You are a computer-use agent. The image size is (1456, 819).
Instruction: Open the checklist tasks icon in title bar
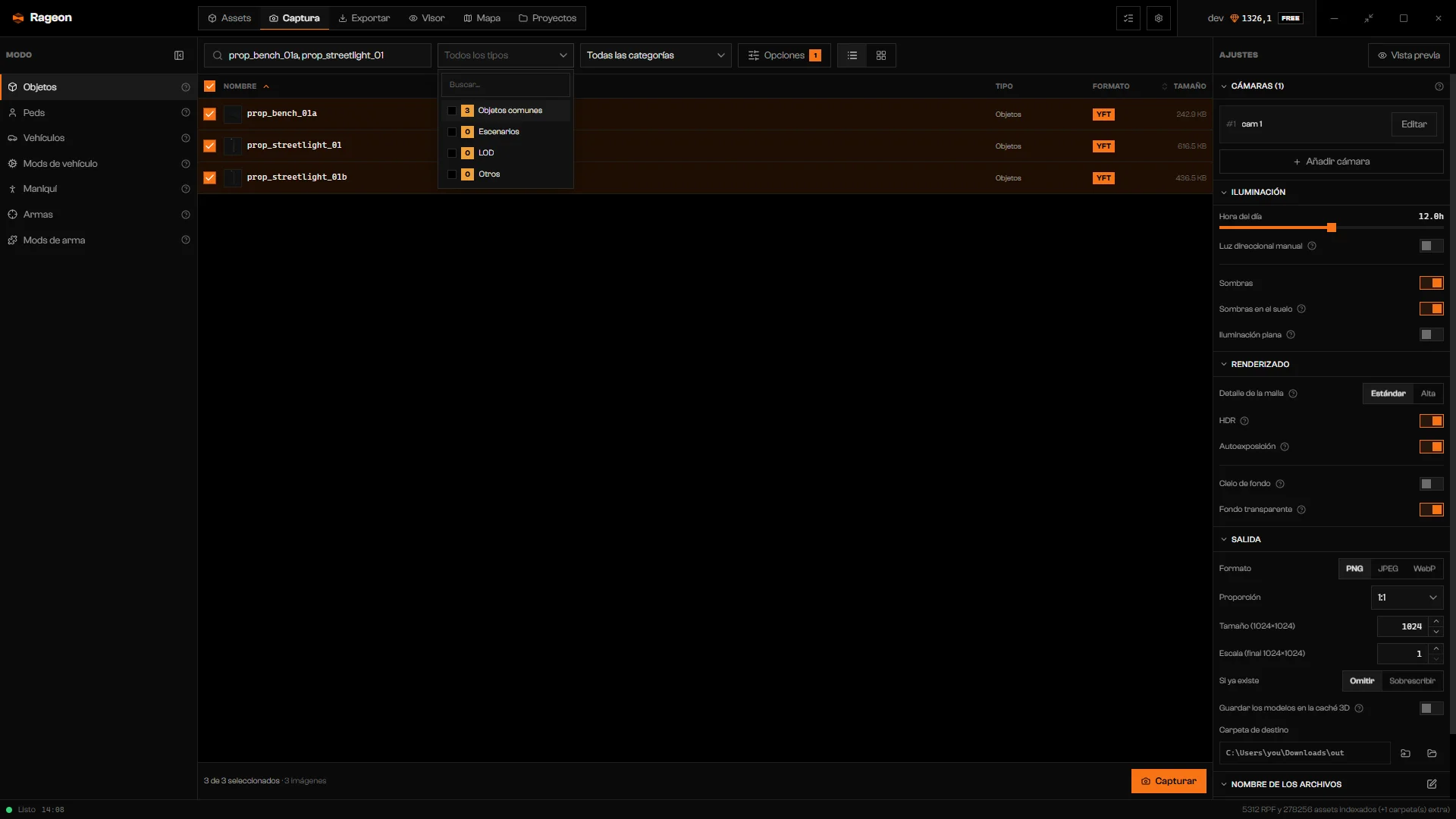pos(1128,18)
